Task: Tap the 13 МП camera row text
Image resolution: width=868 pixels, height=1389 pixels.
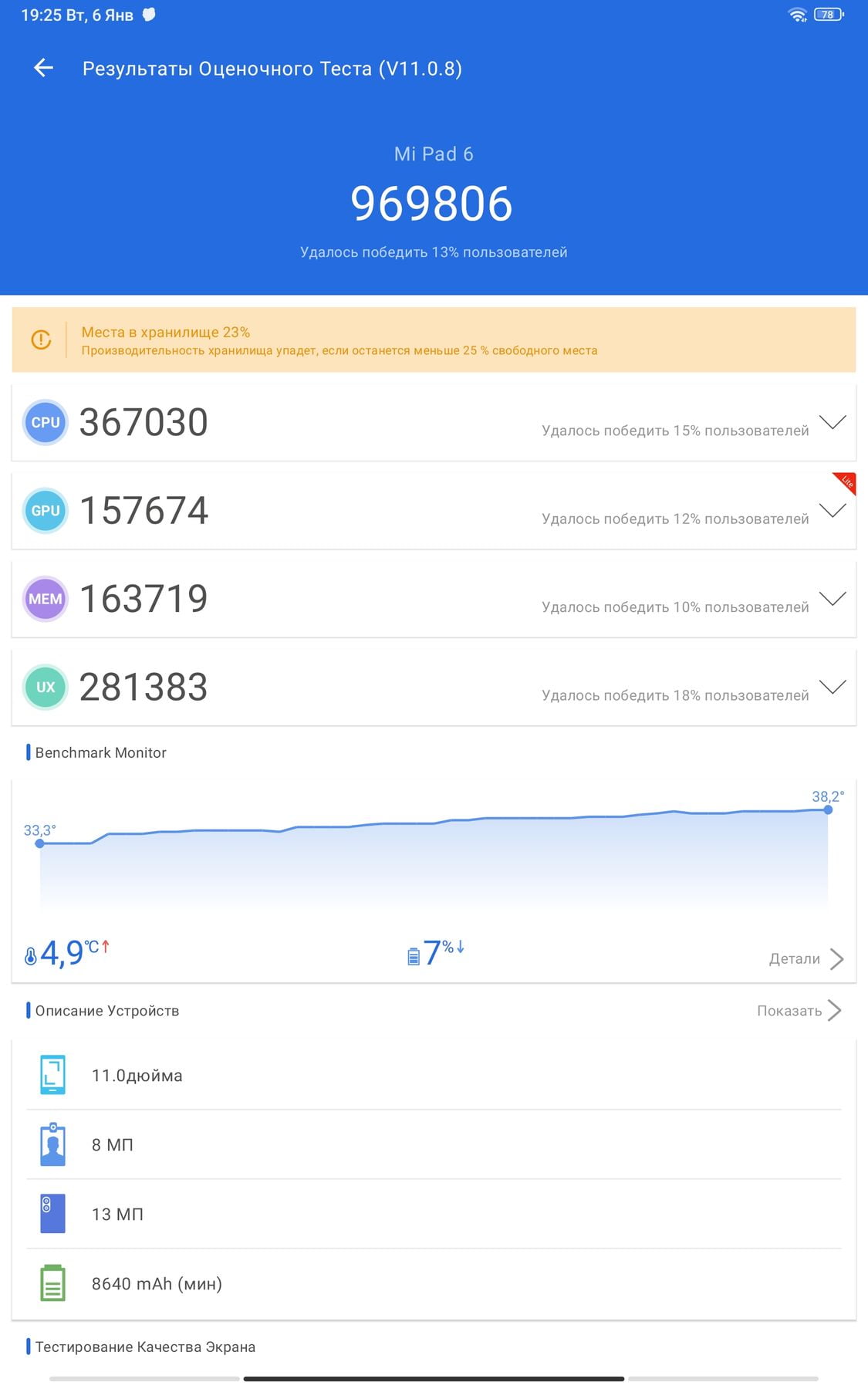Action: point(117,1215)
